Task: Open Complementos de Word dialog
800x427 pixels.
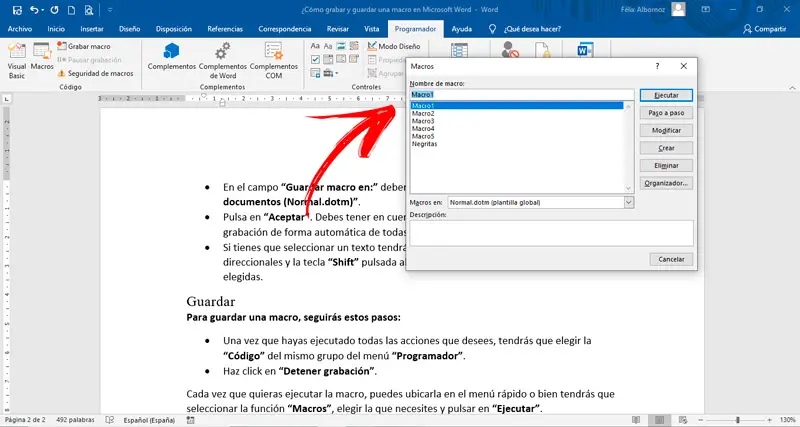Action: pos(222,61)
